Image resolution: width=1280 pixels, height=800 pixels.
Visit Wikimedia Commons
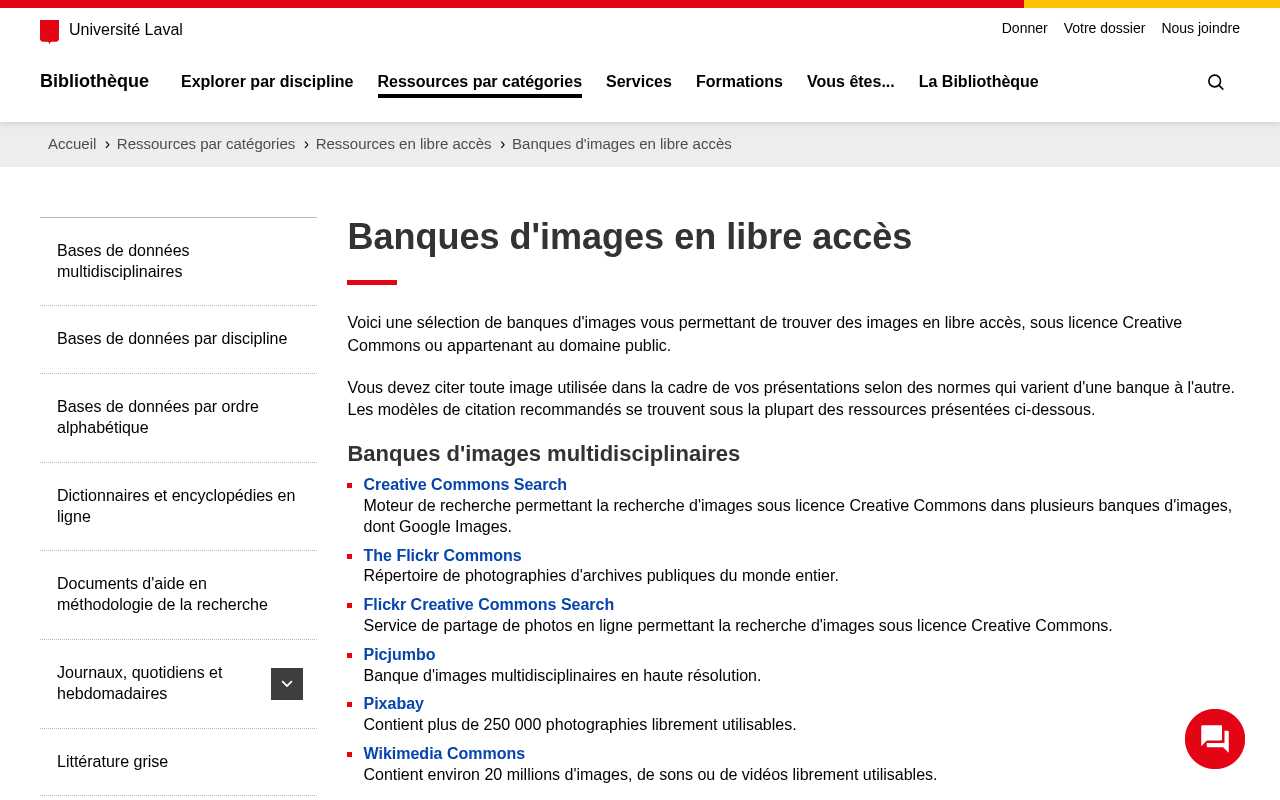444,753
